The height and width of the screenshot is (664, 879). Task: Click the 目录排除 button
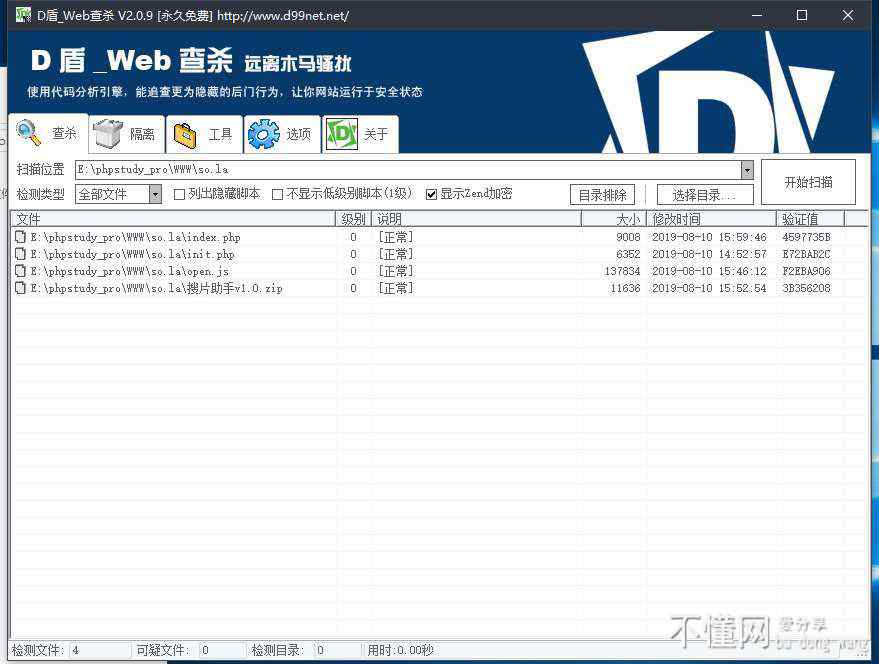point(603,195)
